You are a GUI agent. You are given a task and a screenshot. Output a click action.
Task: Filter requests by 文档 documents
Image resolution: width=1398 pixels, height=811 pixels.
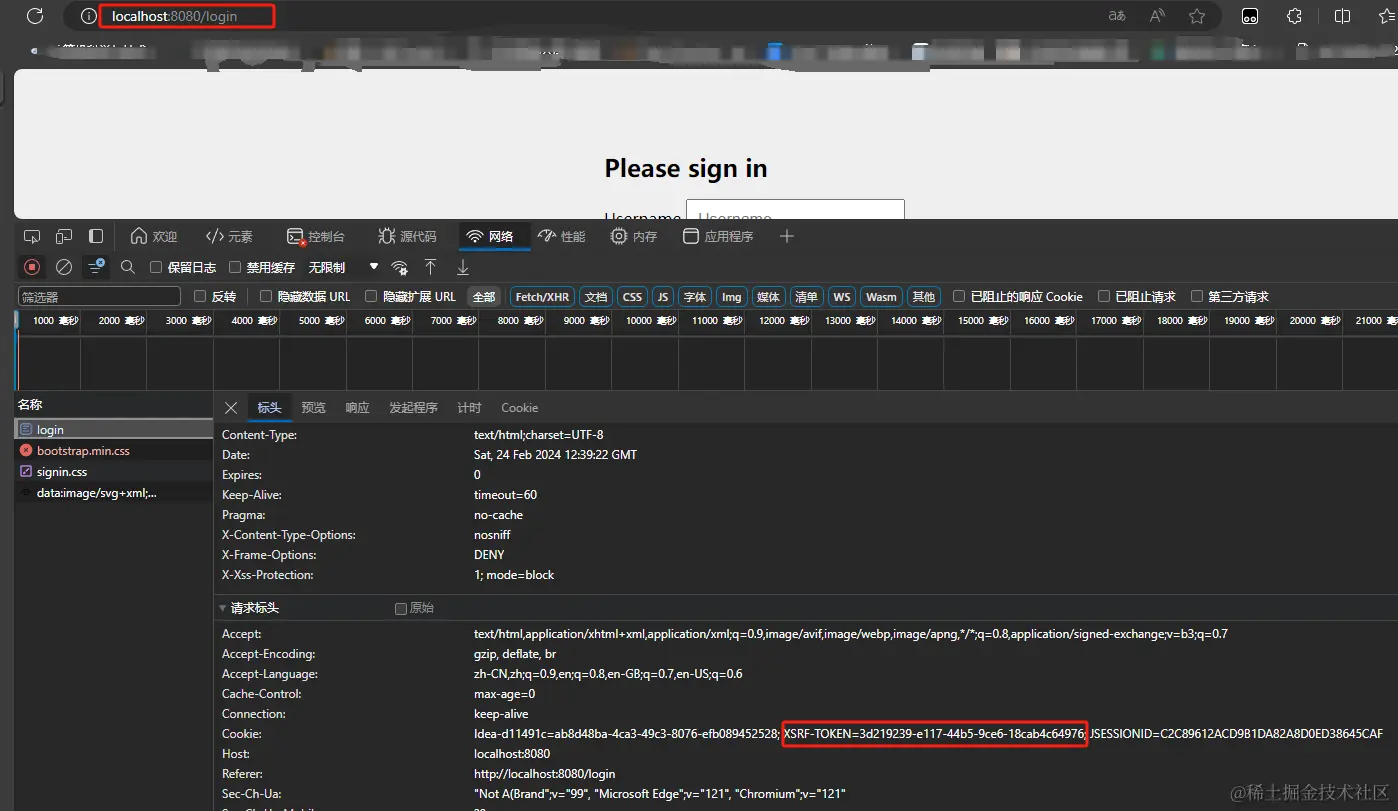coord(596,297)
